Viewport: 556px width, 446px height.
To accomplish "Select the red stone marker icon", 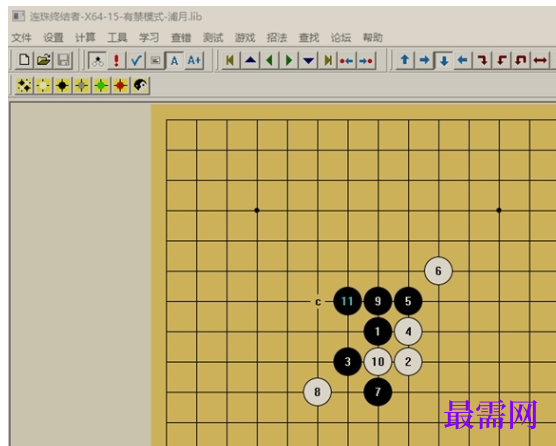I will 121,85.
